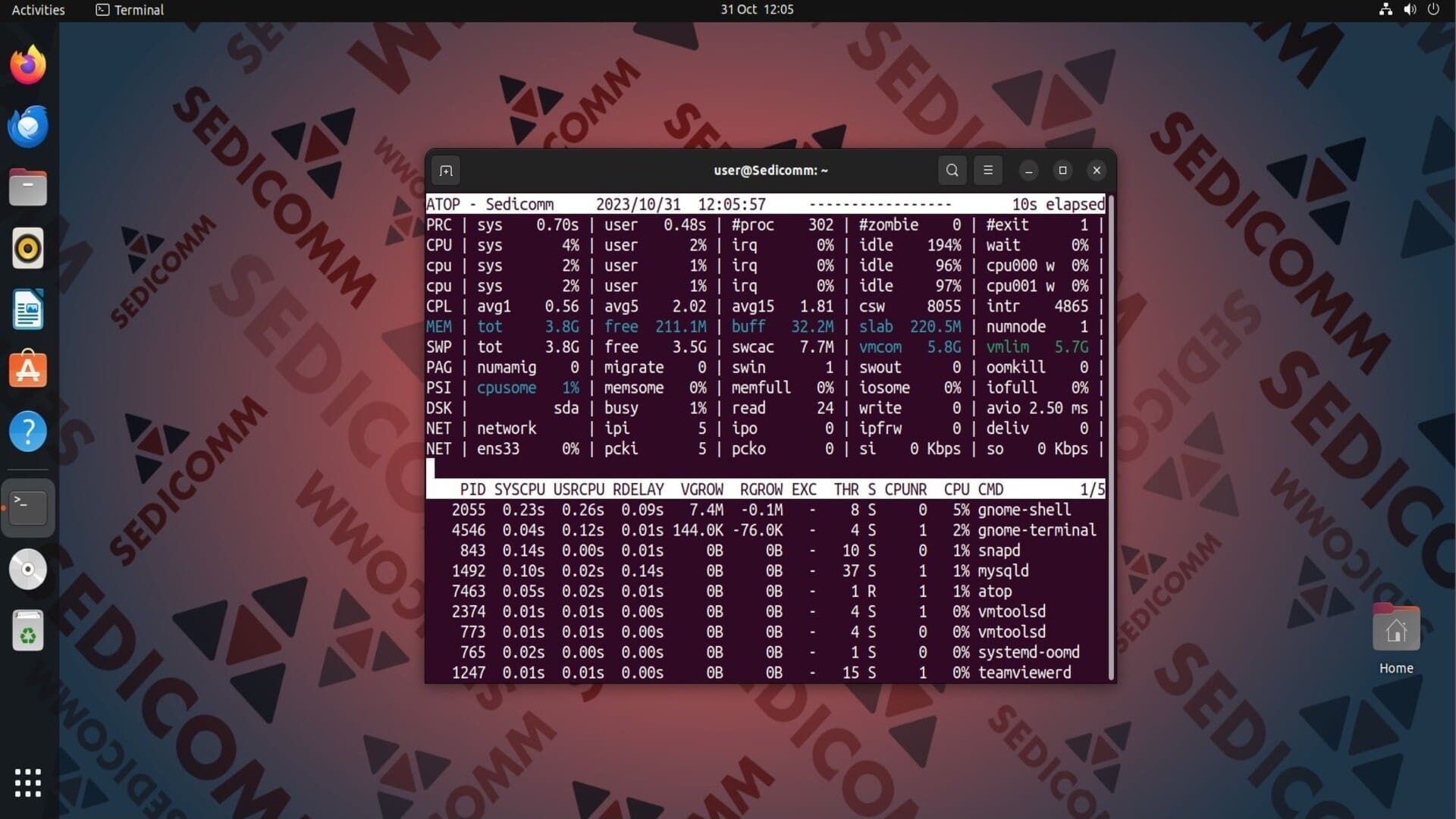Click the RDELAY column header

click(639, 490)
